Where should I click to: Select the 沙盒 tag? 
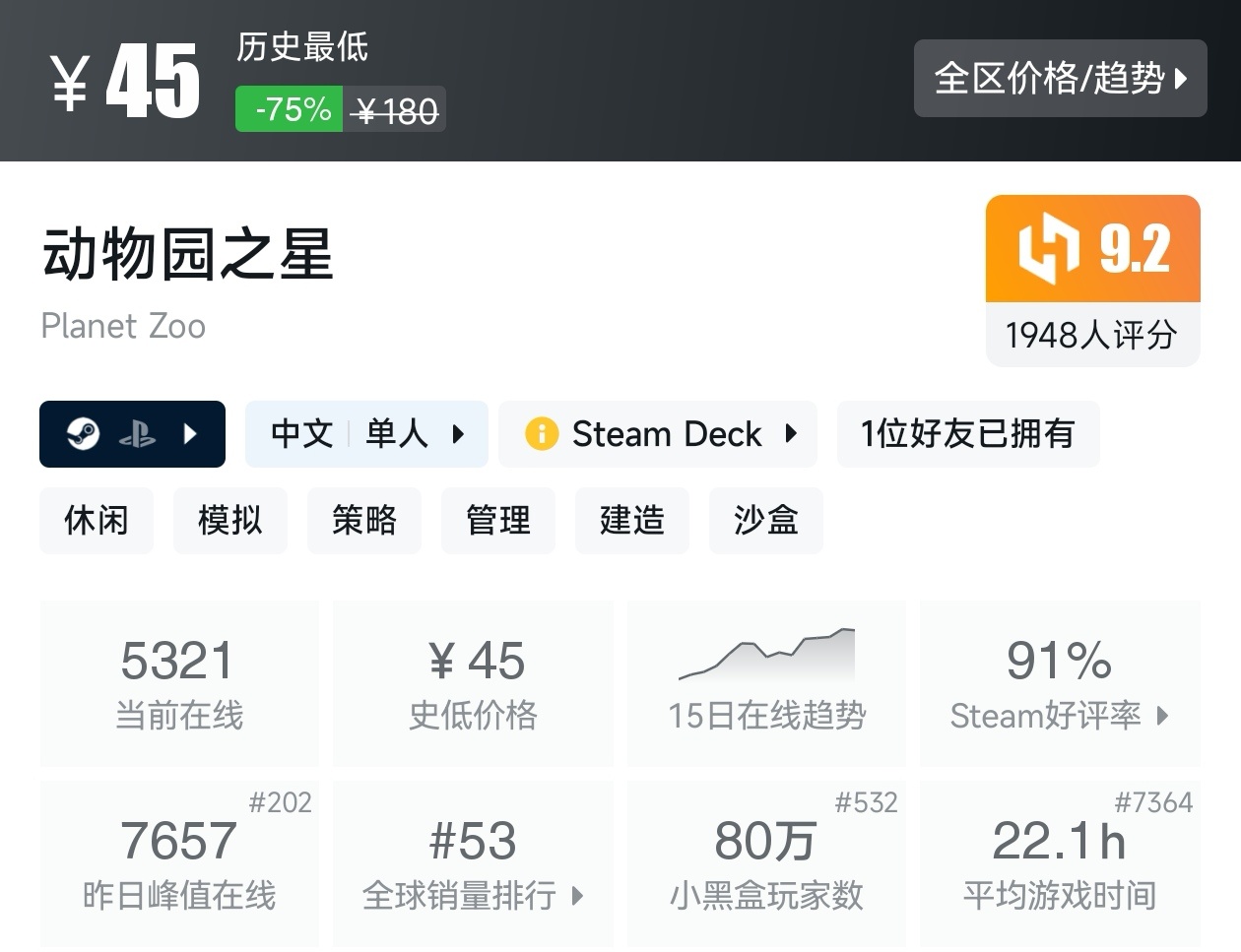(x=766, y=520)
